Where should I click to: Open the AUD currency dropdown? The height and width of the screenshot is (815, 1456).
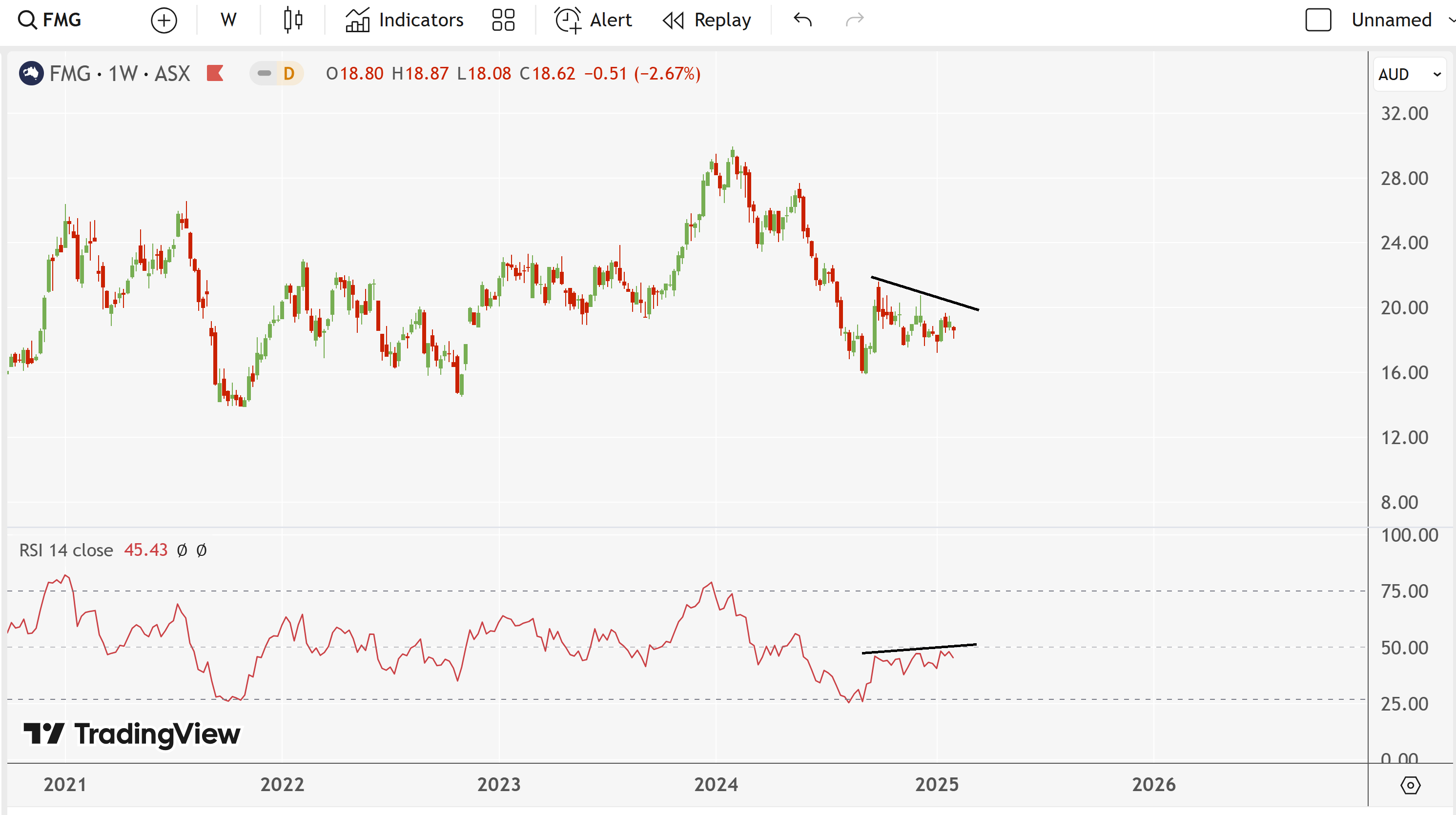click(x=1410, y=74)
